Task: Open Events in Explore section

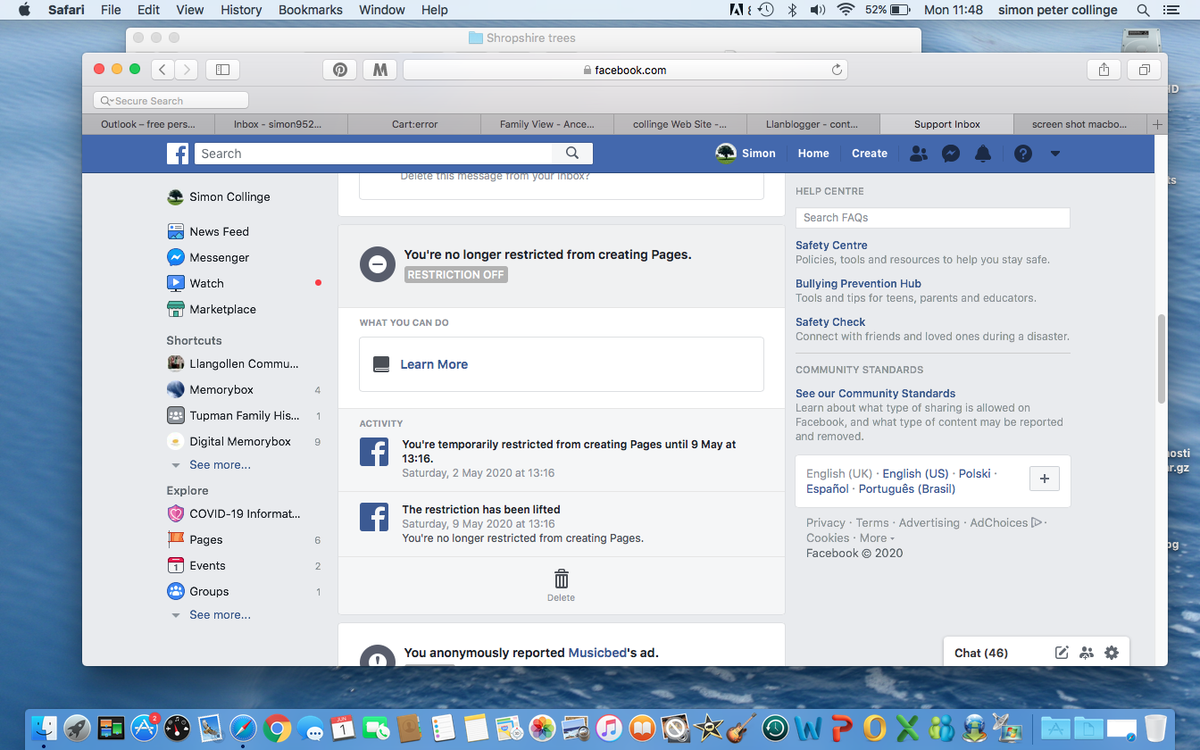Action: tap(207, 565)
